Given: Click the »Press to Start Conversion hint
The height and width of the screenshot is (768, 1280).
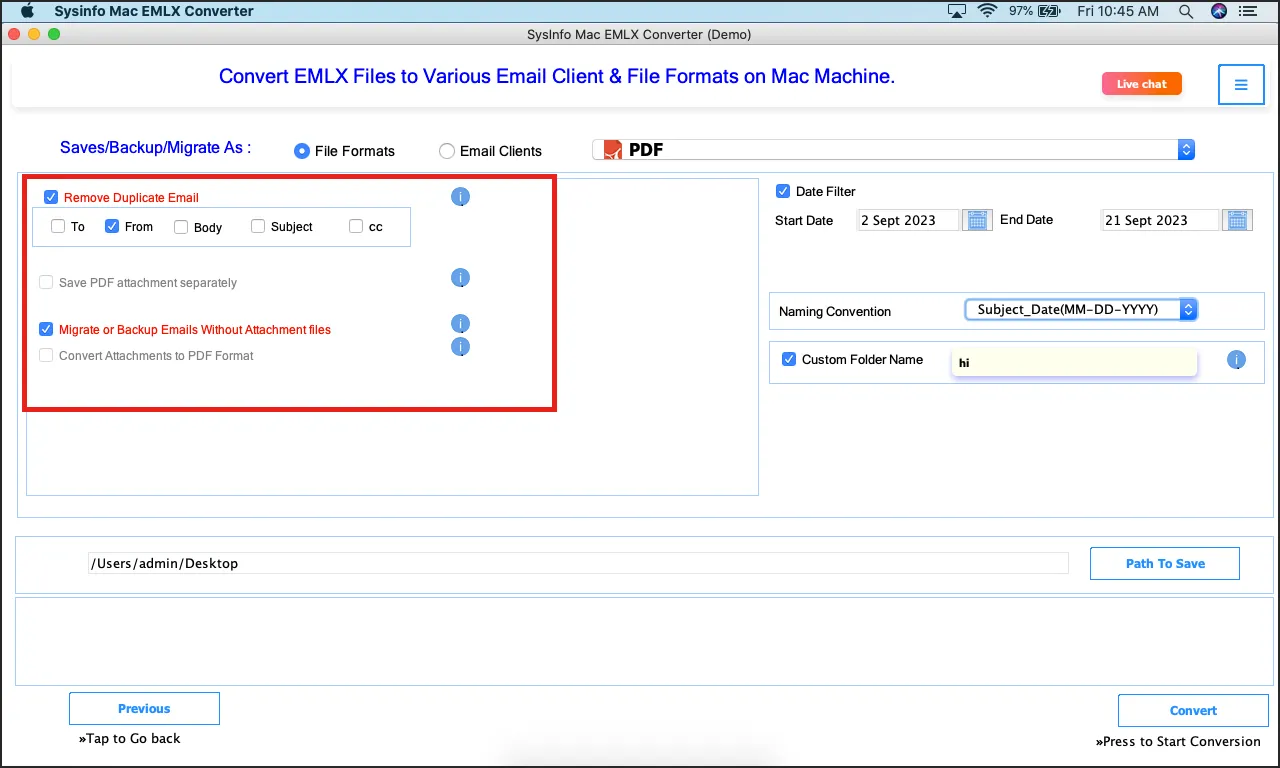Looking at the screenshot, I should (x=1178, y=741).
